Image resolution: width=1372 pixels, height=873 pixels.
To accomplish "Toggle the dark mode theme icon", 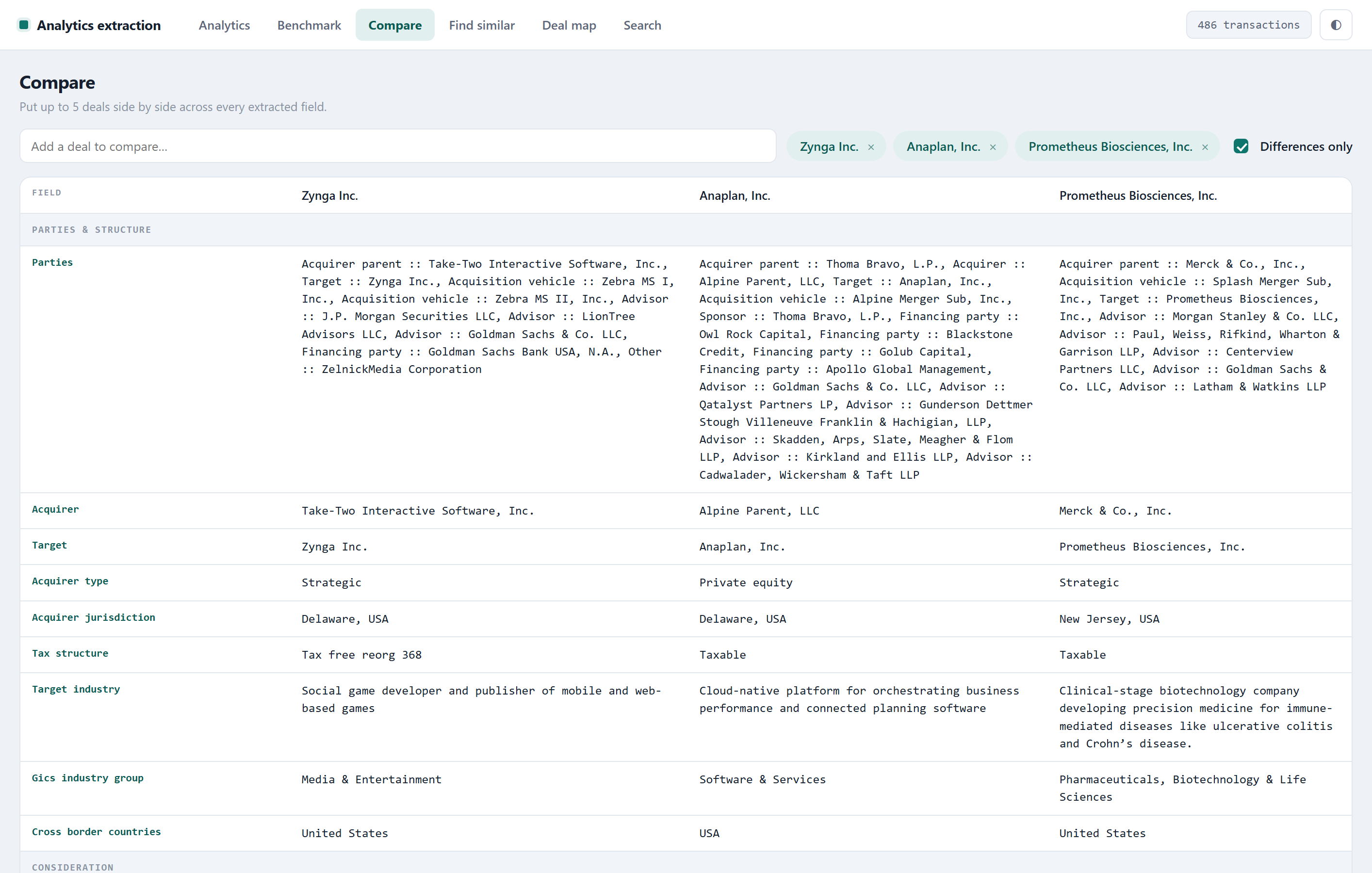I will pos(1336,25).
